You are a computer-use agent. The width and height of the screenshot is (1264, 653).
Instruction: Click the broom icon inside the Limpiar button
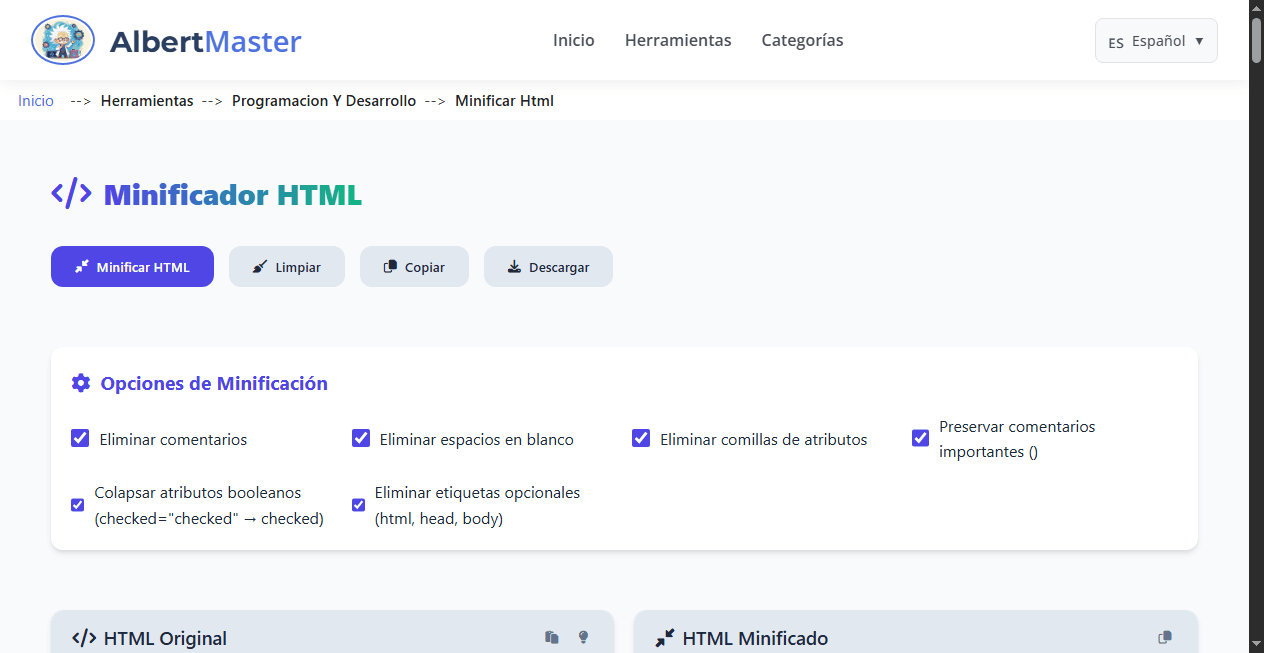[x=258, y=266]
